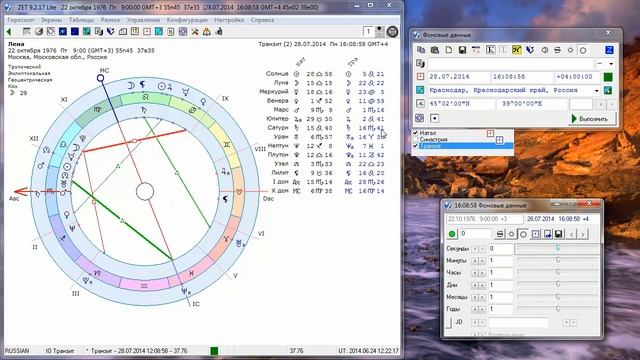
Task: Open the Справка menu
Action: [x=262, y=20]
